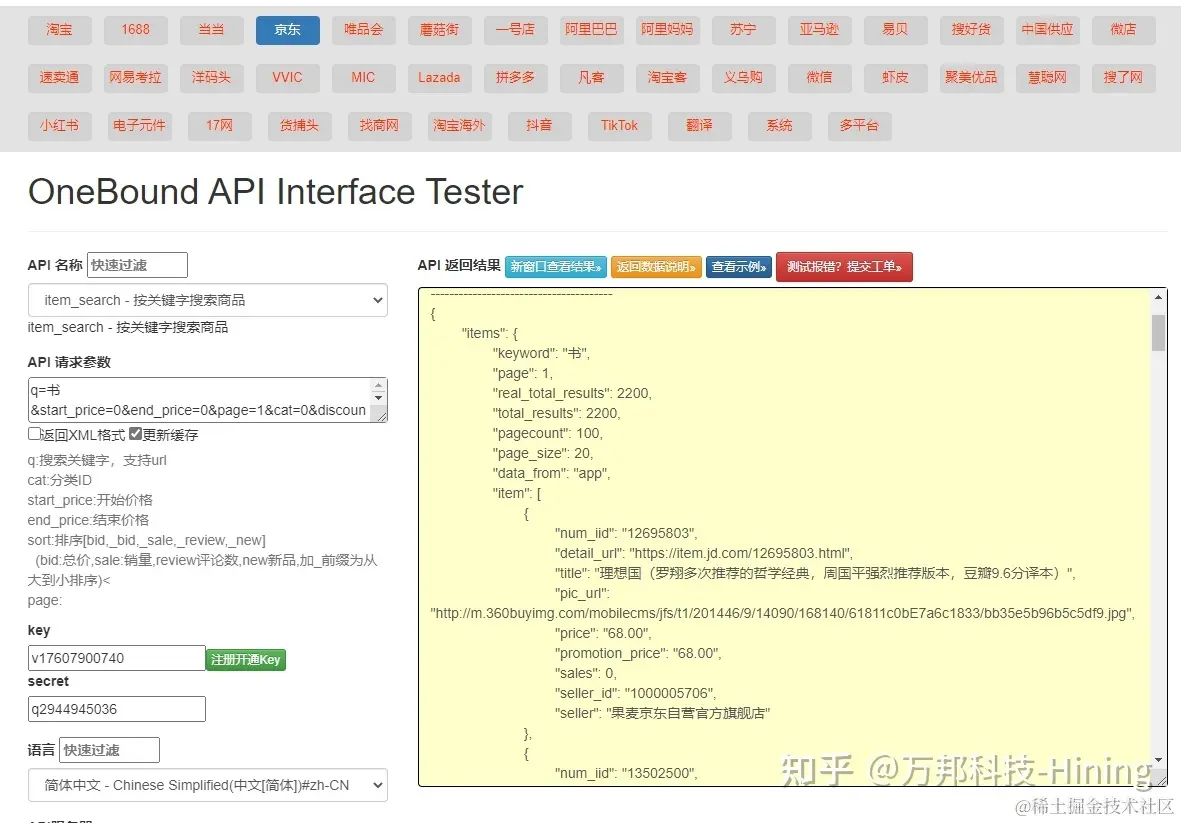Switch to the TikTok tab
The width and height of the screenshot is (1181, 823).
[620, 126]
